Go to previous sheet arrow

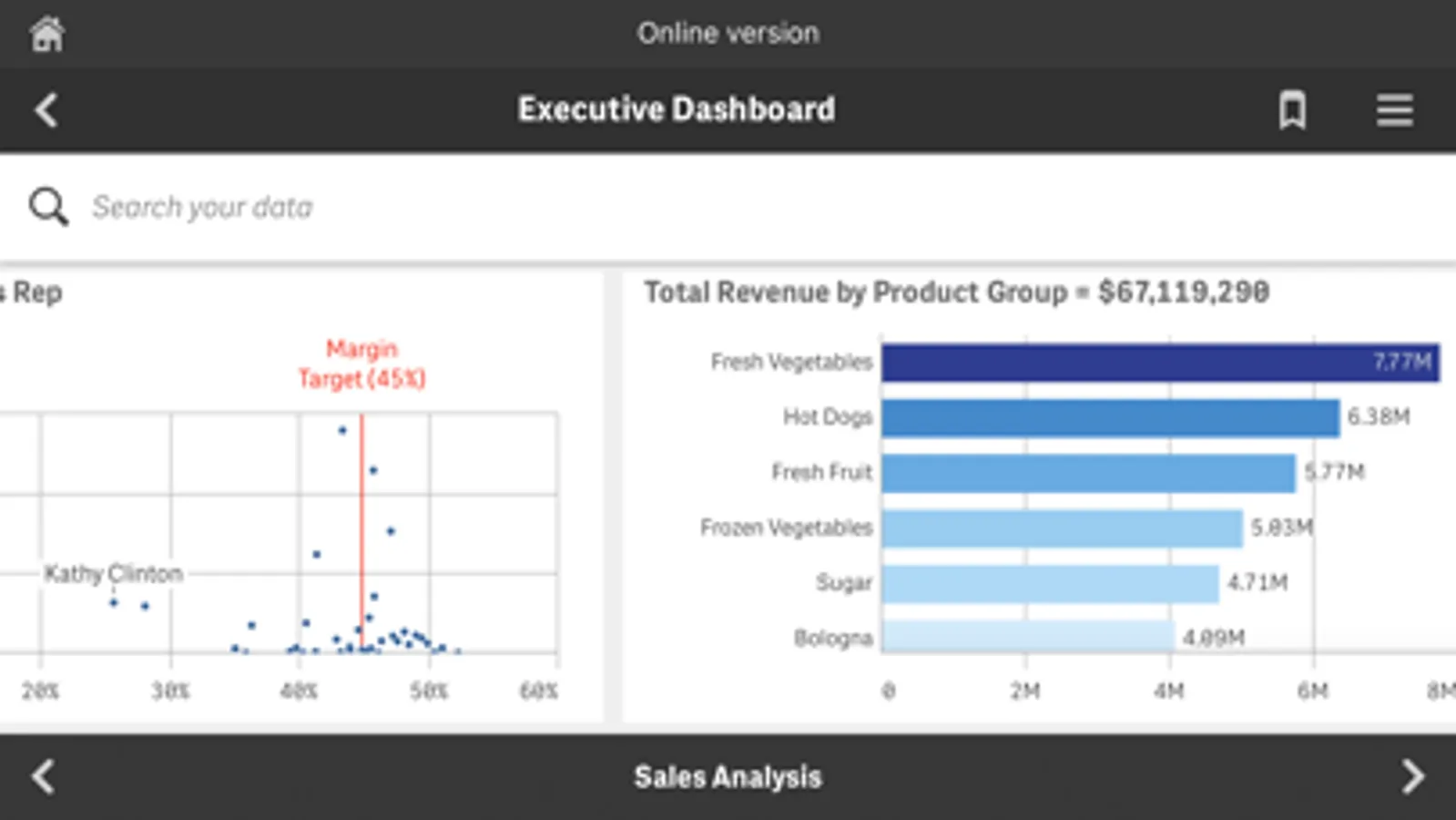pos(44,777)
